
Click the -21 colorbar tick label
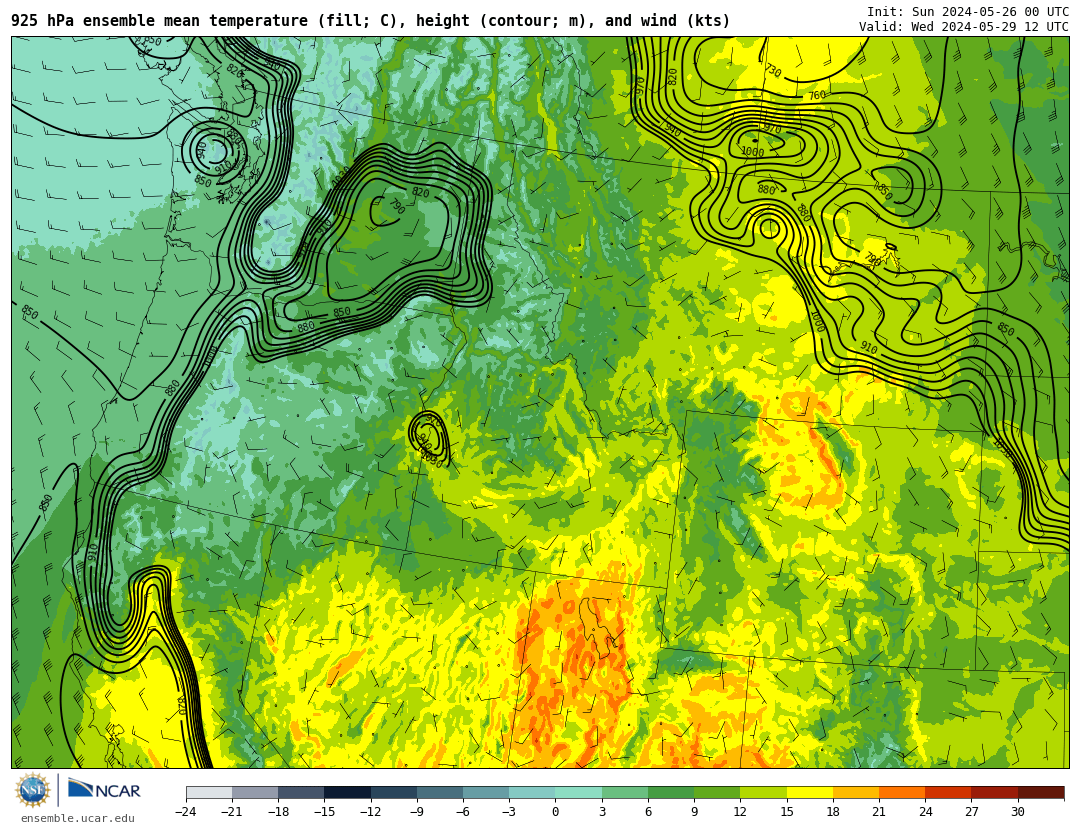tap(232, 812)
